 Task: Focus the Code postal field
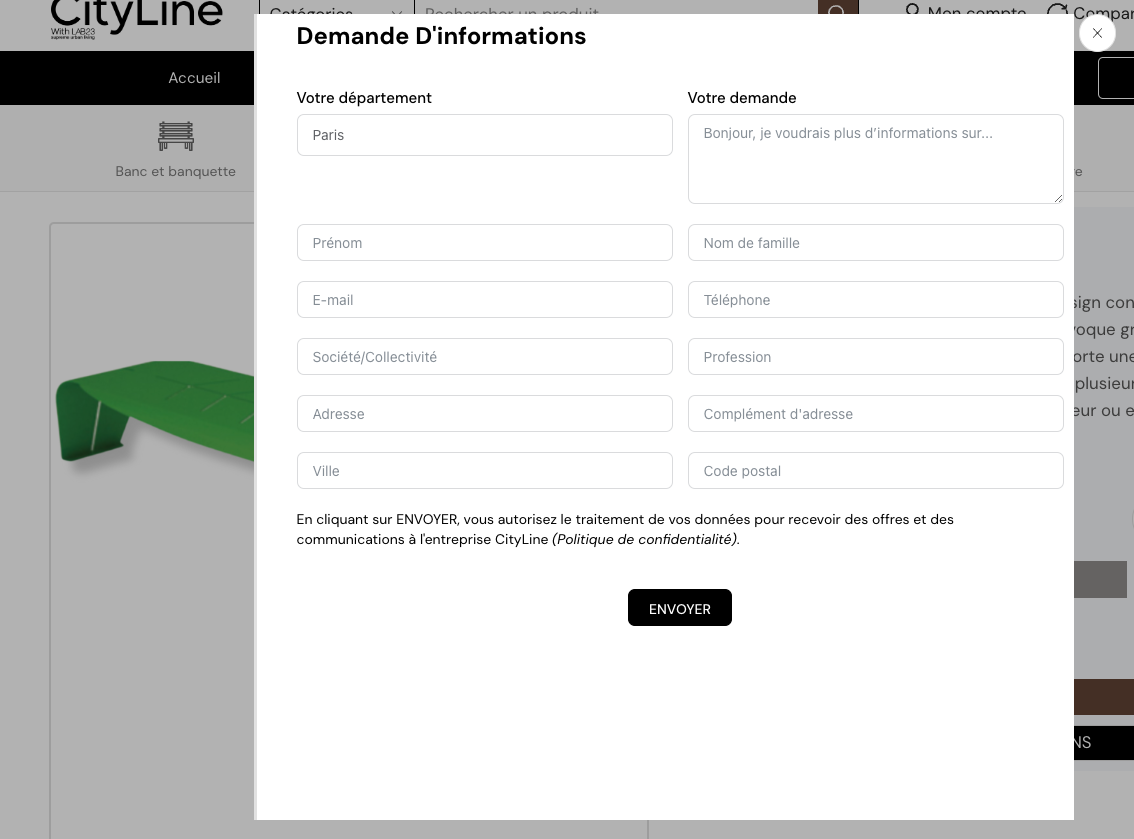tap(875, 471)
